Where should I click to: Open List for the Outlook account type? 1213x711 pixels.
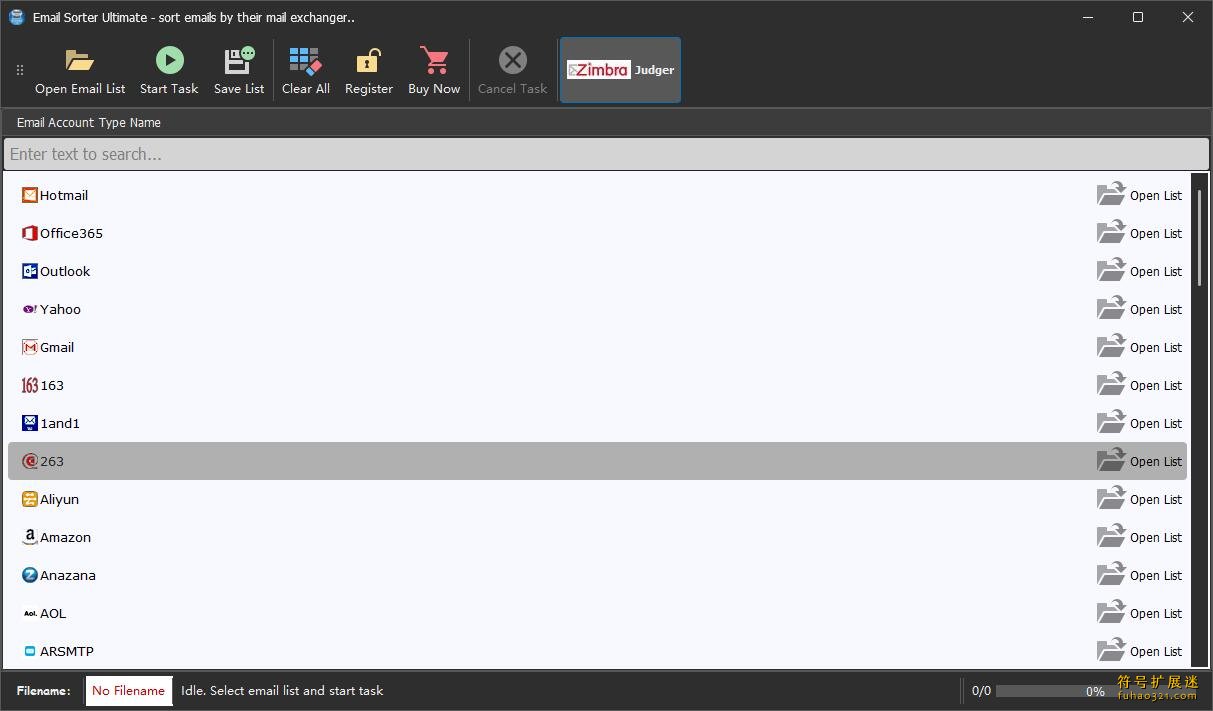(1139, 271)
